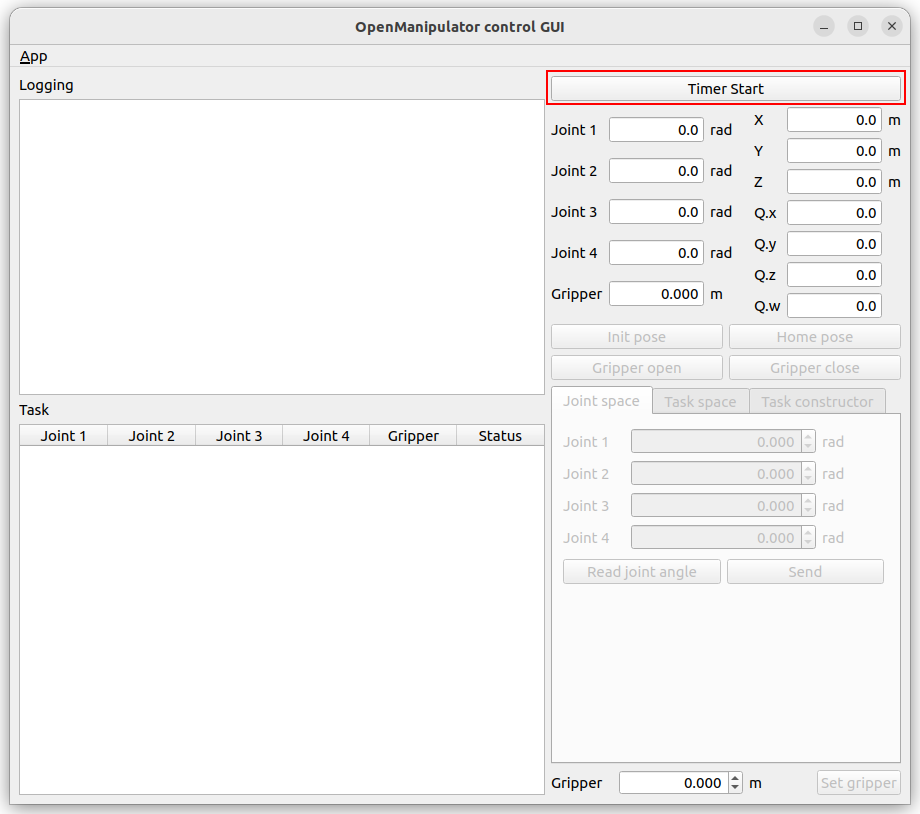920x814 pixels.
Task: Click the Joint 1 rad readout field
Action: point(656,130)
